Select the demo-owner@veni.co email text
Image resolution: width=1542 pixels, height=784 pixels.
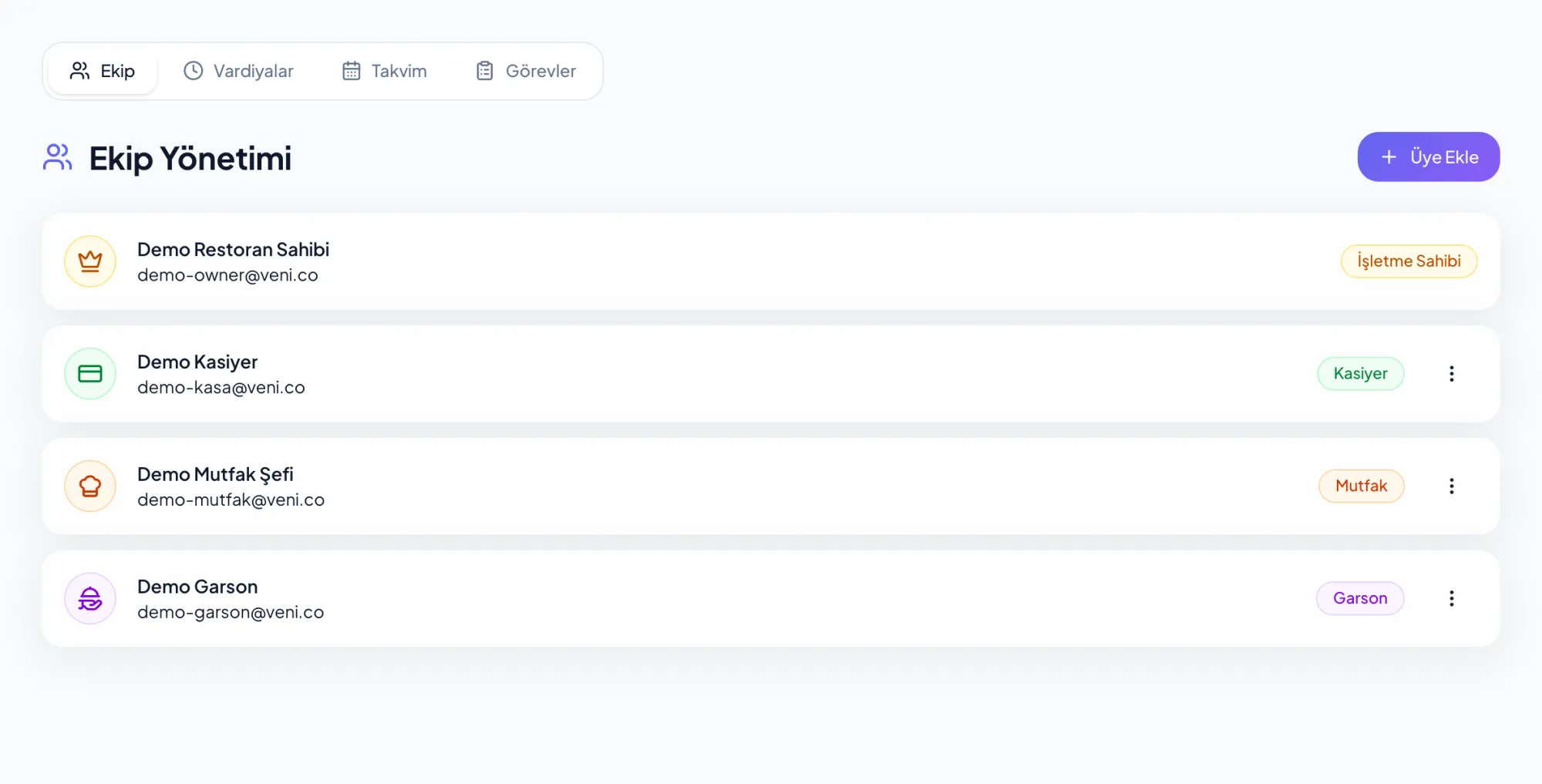tap(227, 275)
